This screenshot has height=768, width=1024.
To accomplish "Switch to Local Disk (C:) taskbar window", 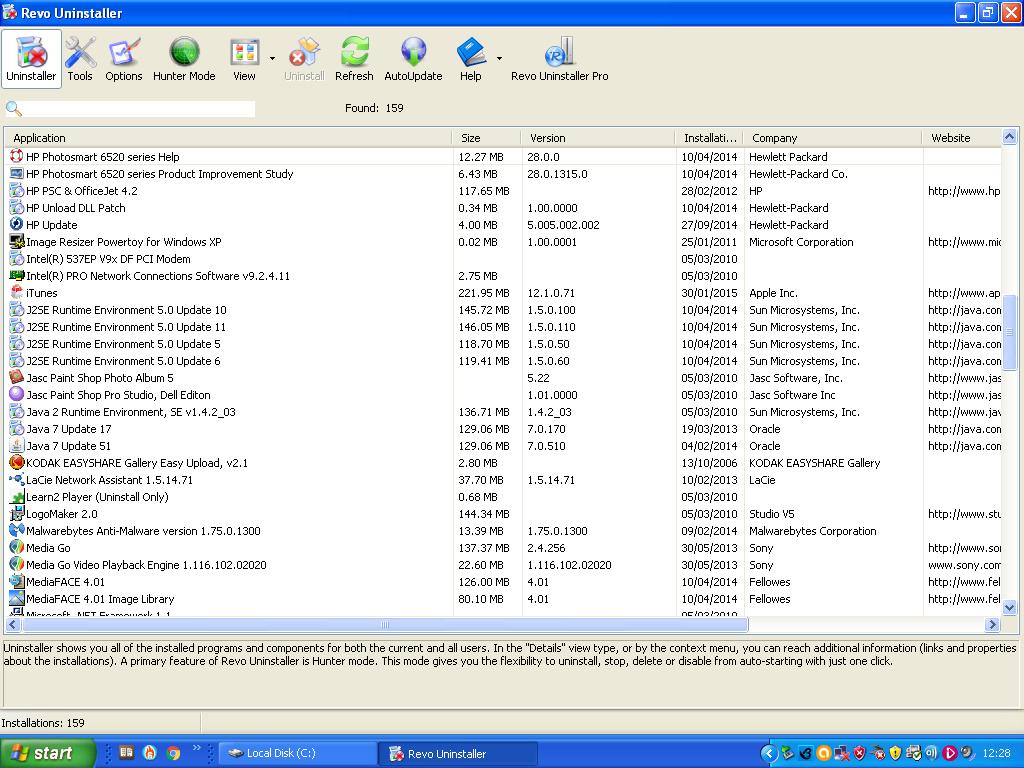I will 297,753.
